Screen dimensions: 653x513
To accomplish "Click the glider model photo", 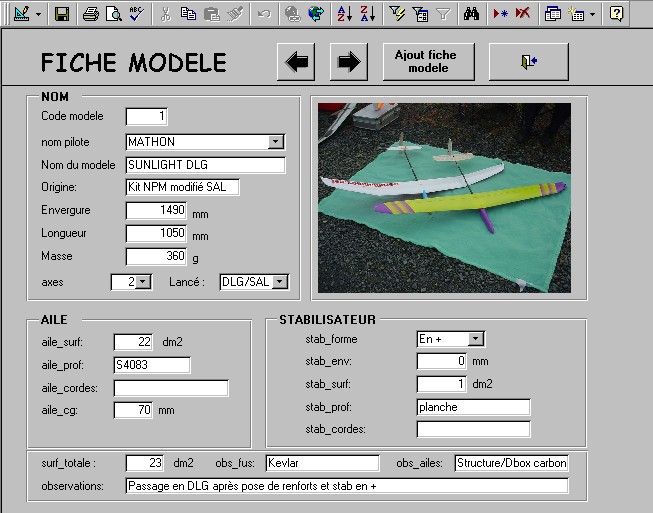I will pyautogui.click(x=444, y=198).
